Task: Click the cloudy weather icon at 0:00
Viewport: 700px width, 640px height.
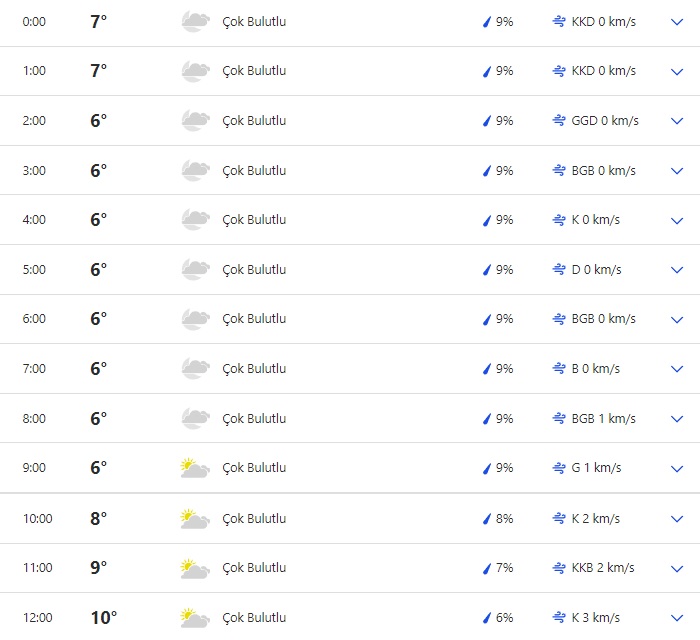Action: [x=195, y=21]
